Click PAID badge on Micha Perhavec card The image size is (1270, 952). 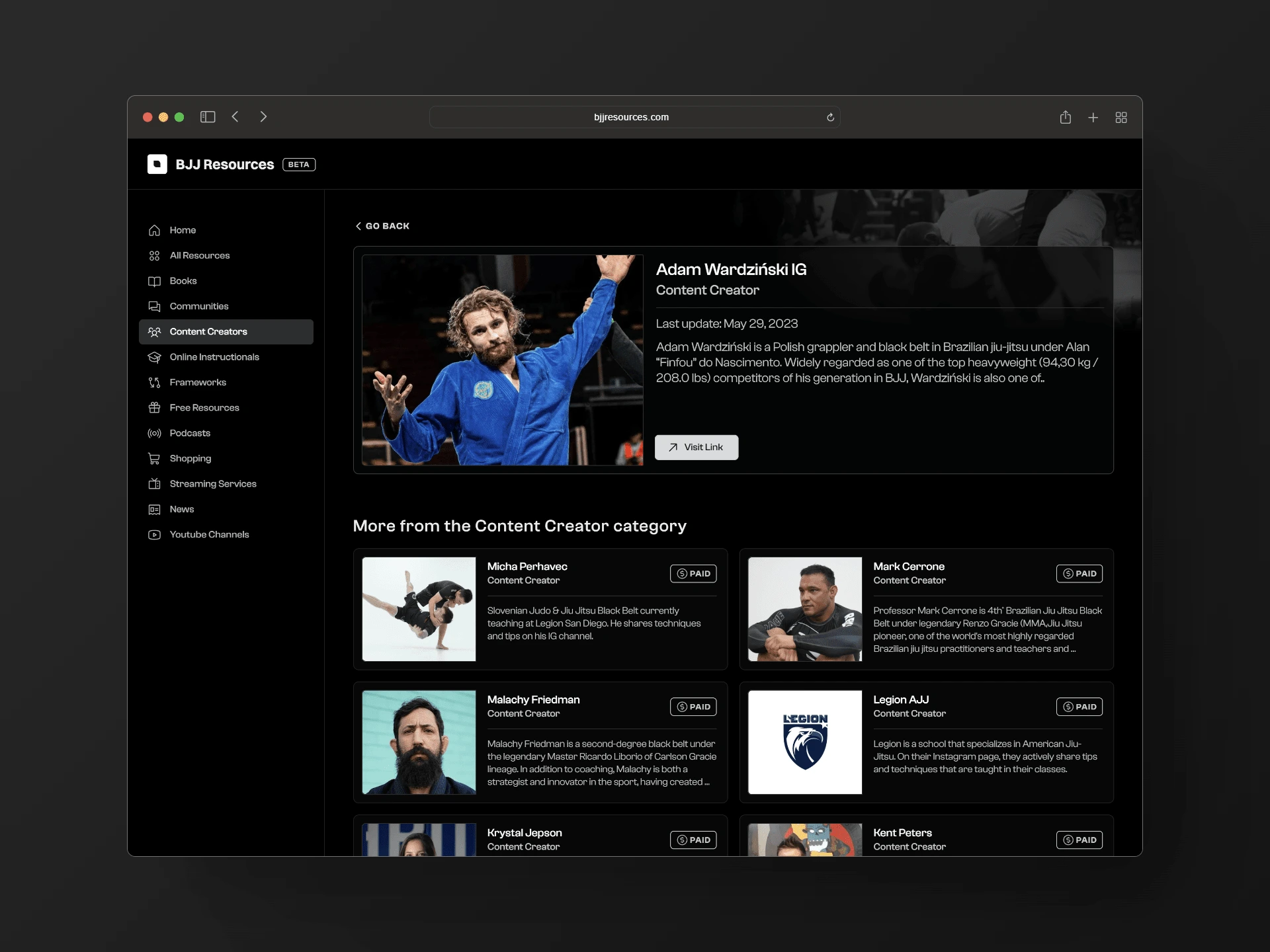(x=693, y=574)
